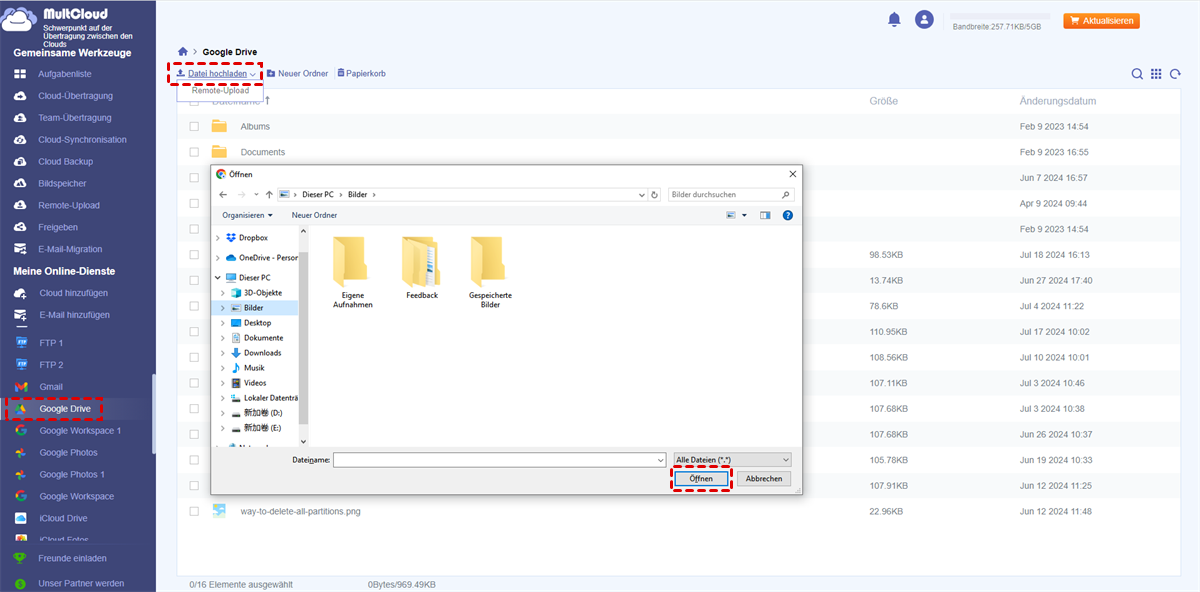Select Gmail in Meine Online-Dienste

(51, 387)
